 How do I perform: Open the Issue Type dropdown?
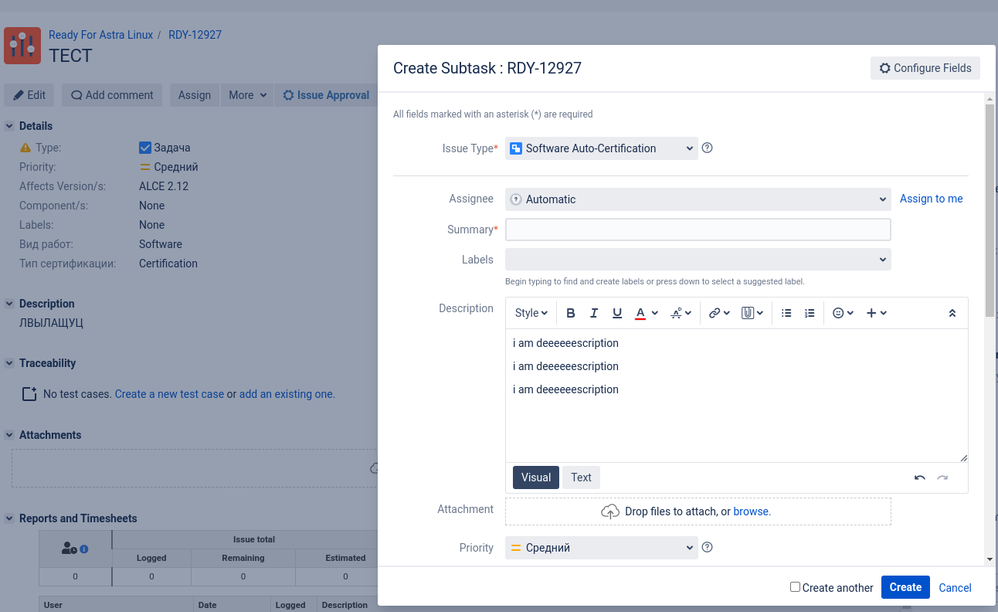coord(601,148)
